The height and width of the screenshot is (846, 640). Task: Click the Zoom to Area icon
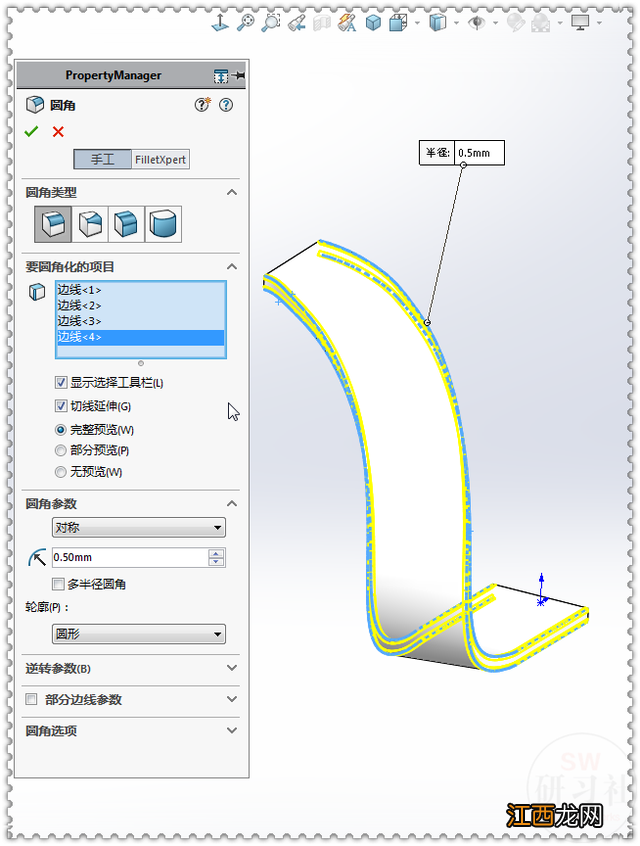[271, 23]
